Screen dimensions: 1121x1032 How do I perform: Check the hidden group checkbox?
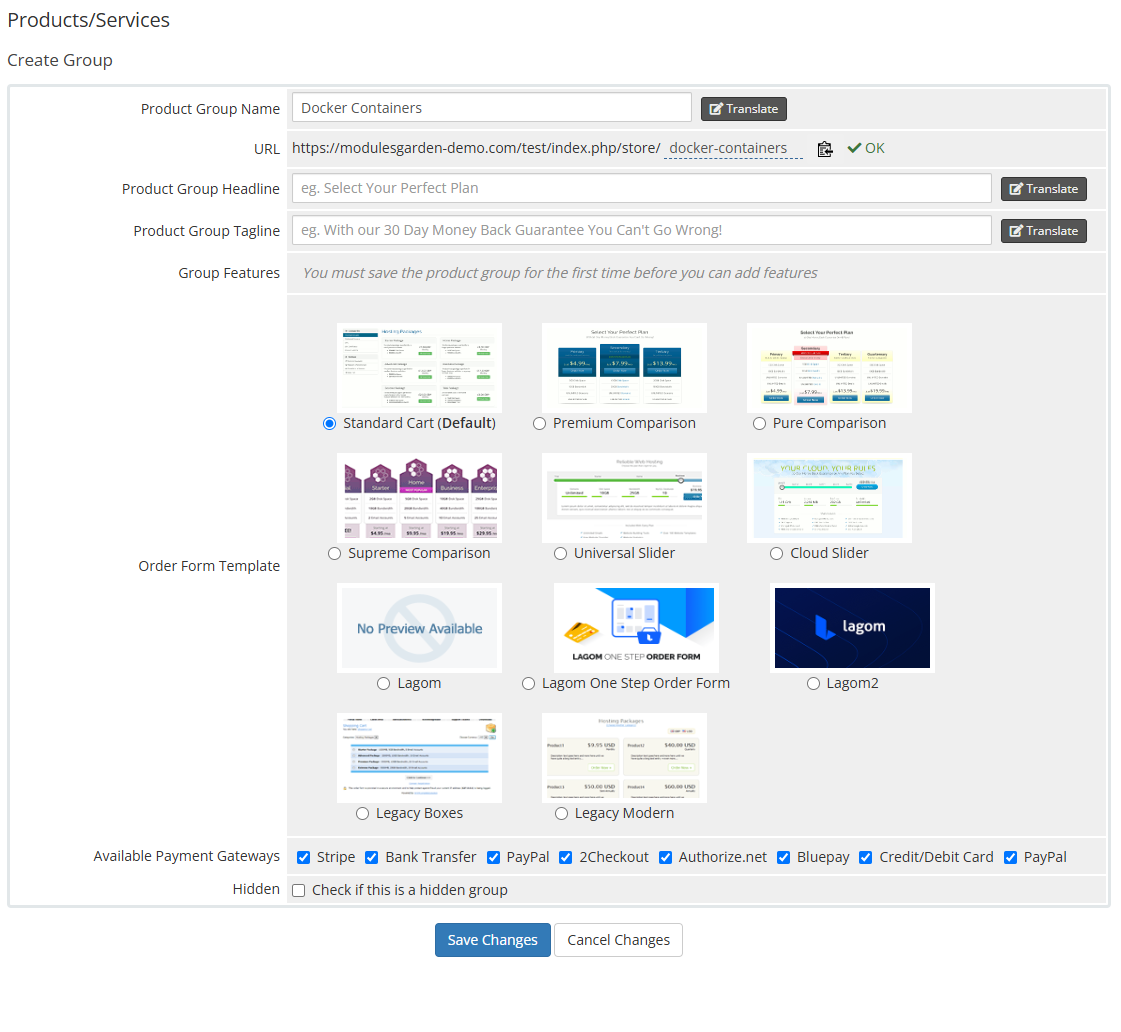(299, 890)
